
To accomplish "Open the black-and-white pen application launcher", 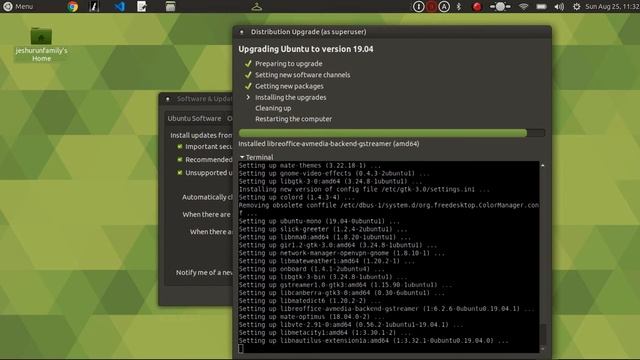I will pyautogui.click(x=94, y=7).
